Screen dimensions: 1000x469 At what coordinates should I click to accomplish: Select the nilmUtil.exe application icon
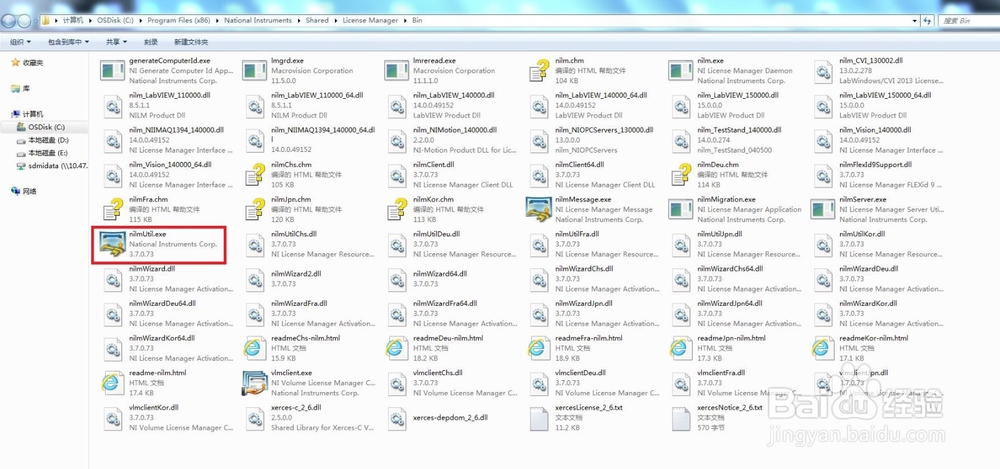pyautogui.click(x=112, y=244)
